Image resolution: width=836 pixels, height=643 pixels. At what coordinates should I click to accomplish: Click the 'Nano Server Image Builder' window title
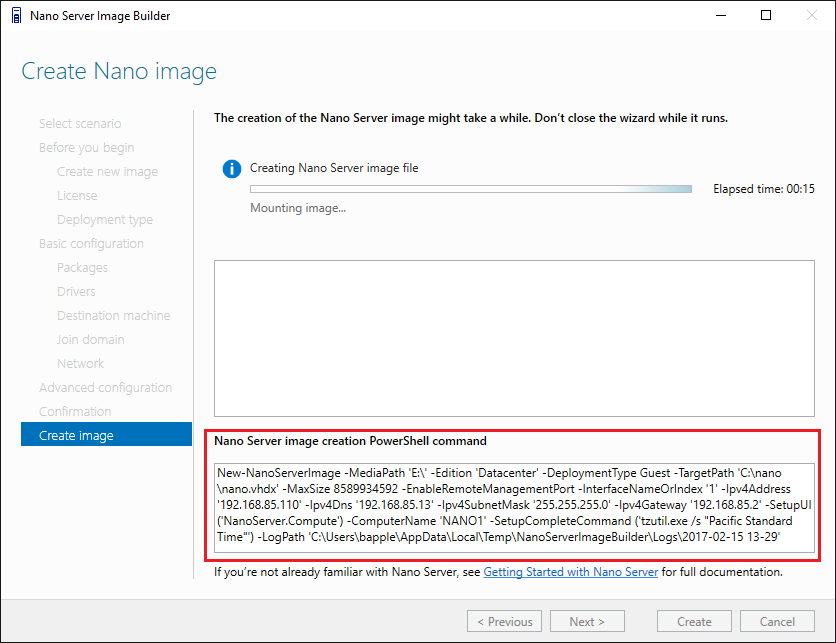coord(100,16)
